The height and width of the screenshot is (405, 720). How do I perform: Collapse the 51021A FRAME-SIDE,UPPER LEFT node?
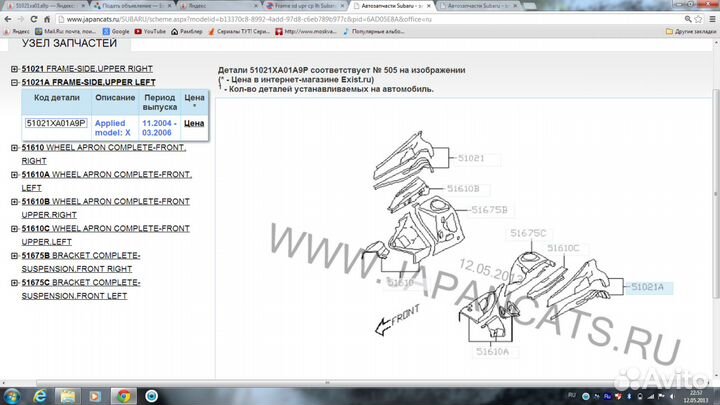click(x=14, y=81)
